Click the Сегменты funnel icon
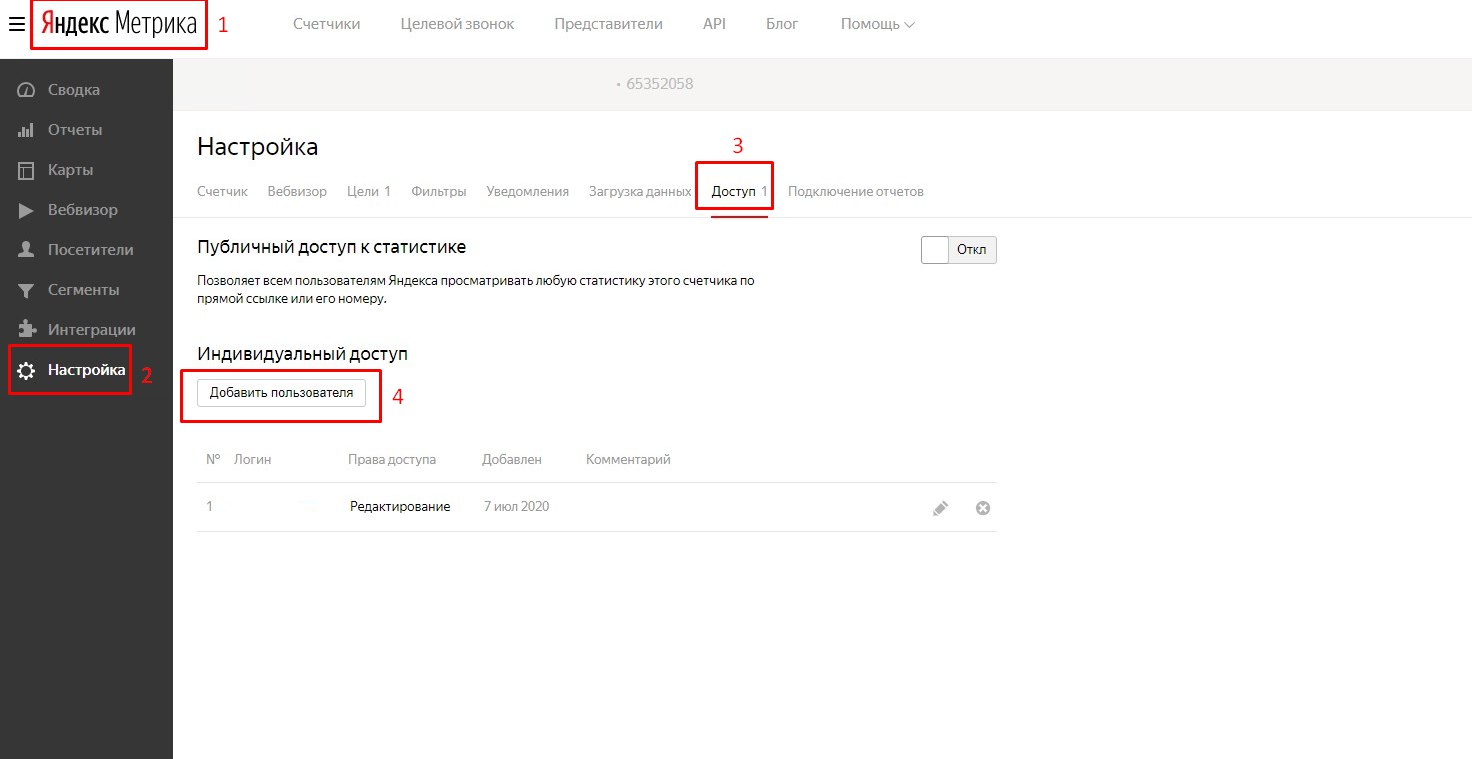 pos(27,290)
